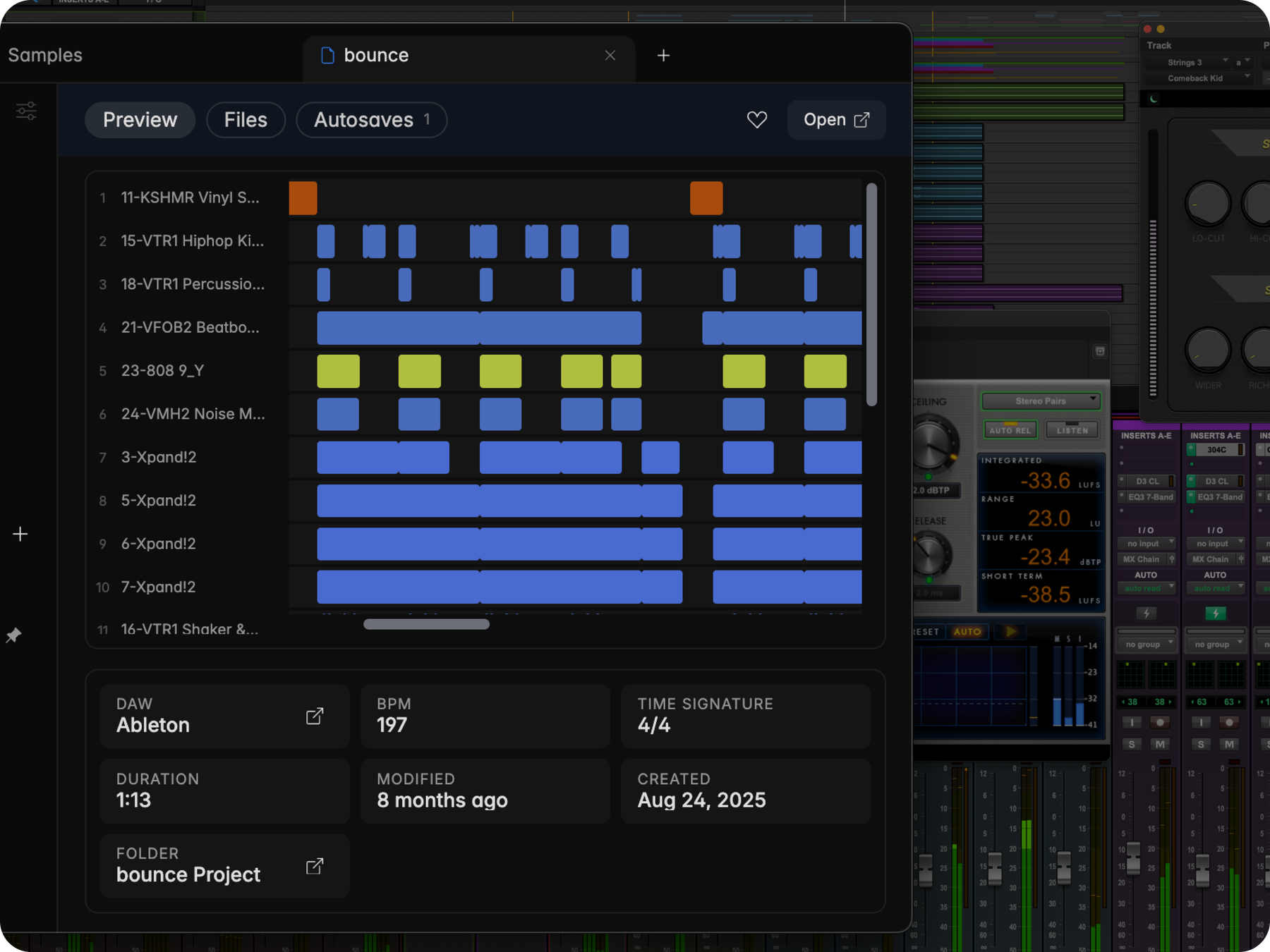Toggle the LISTEN button
The height and width of the screenshot is (952, 1270).
1072,429
